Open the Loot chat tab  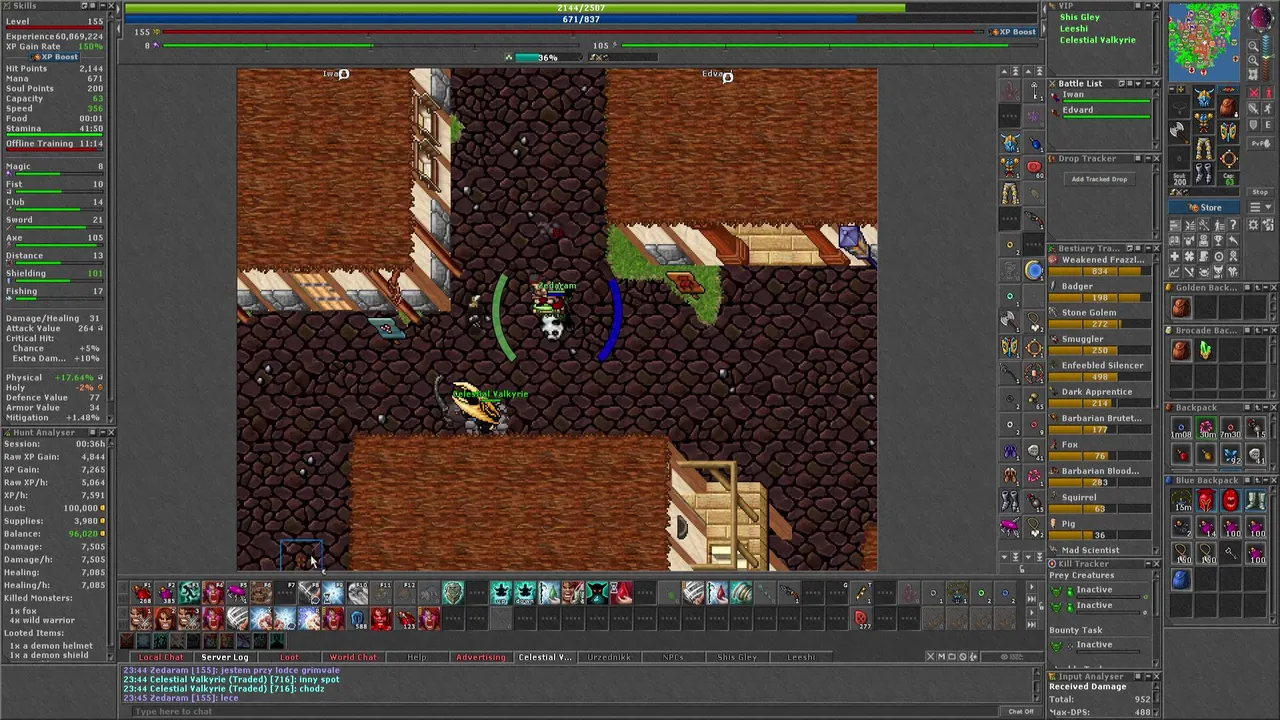[289, 657]
